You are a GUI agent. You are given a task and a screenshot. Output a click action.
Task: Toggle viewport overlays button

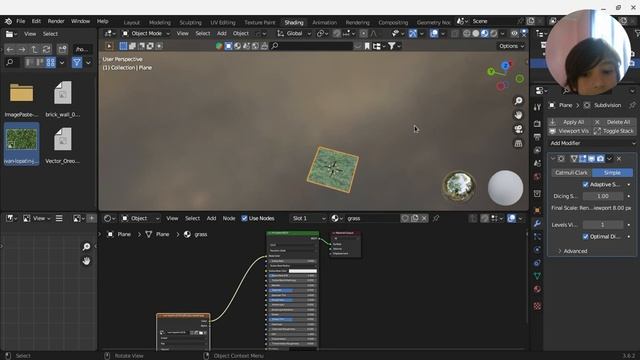[x=434, y=33]
